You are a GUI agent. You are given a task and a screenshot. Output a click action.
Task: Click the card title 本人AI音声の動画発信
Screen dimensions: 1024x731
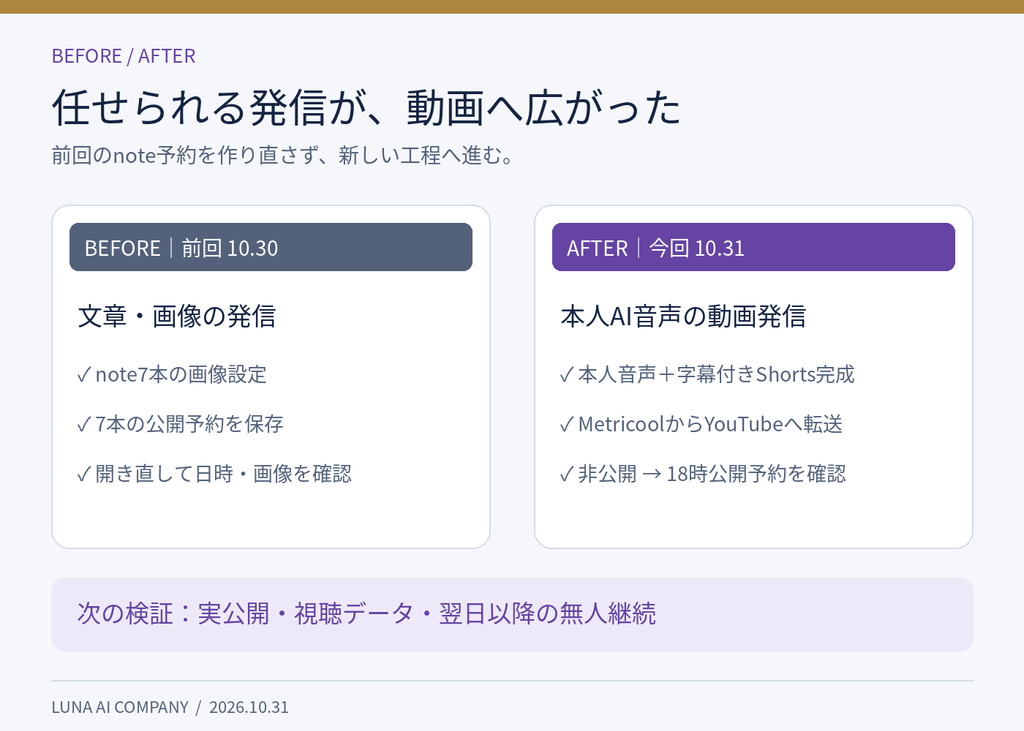[683, 316]
